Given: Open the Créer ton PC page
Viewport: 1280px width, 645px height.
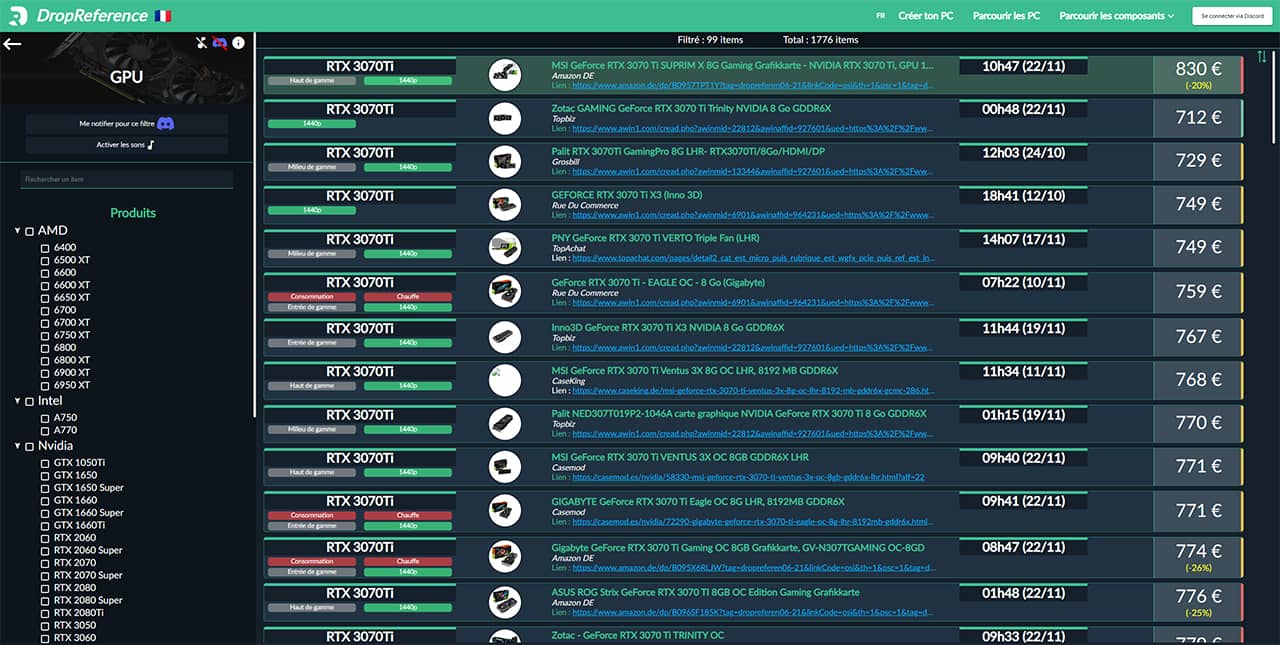Looking at the screenshot, I should point(926,16).
